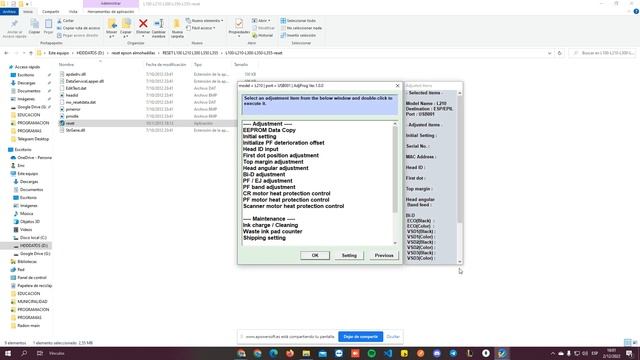Select Ink charge / Cleaning item
Screen dimensions: 640x360
point(271,225)
